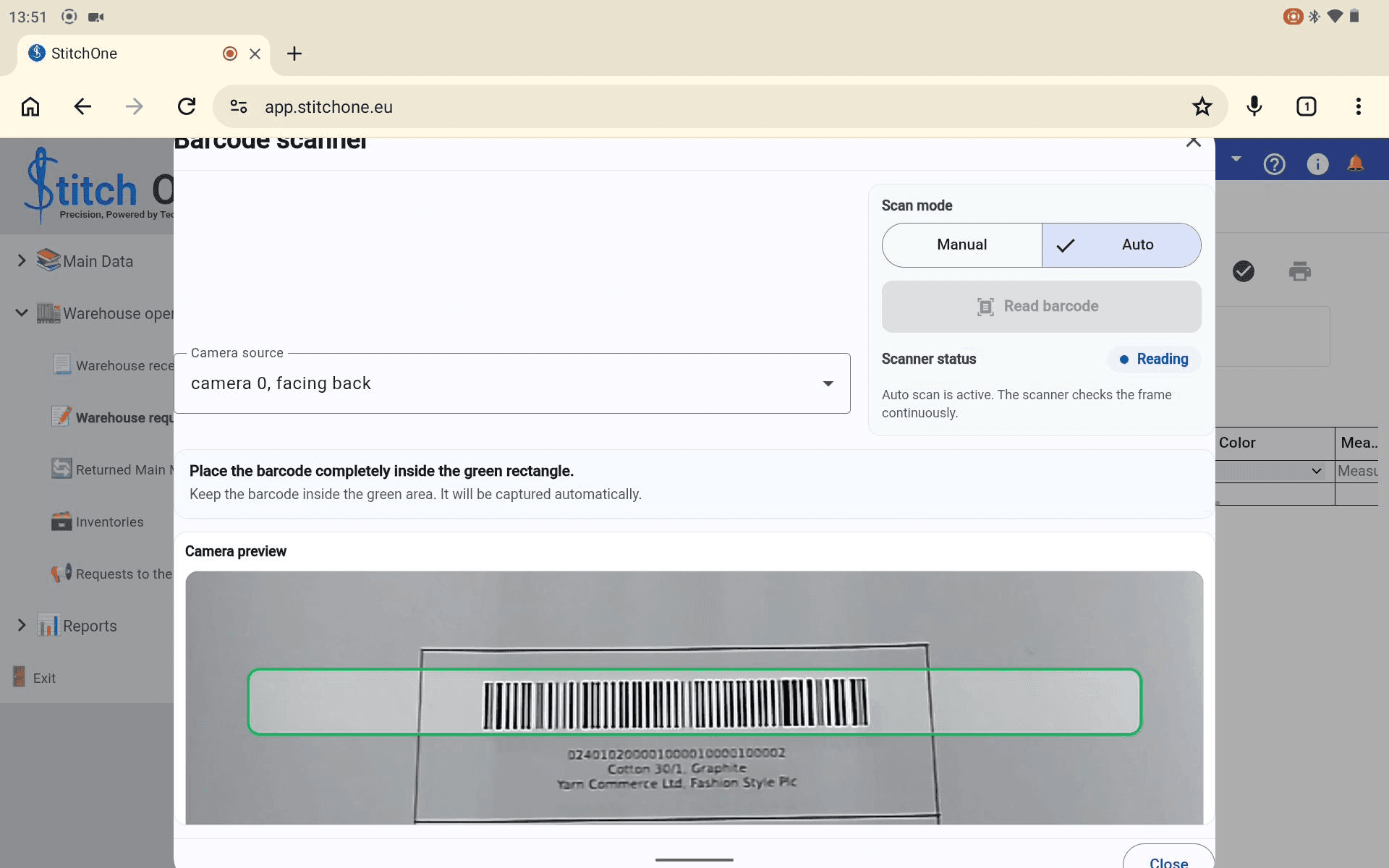
Task: Expand Reports section in sidebar
Action: (x=22, y=625)
